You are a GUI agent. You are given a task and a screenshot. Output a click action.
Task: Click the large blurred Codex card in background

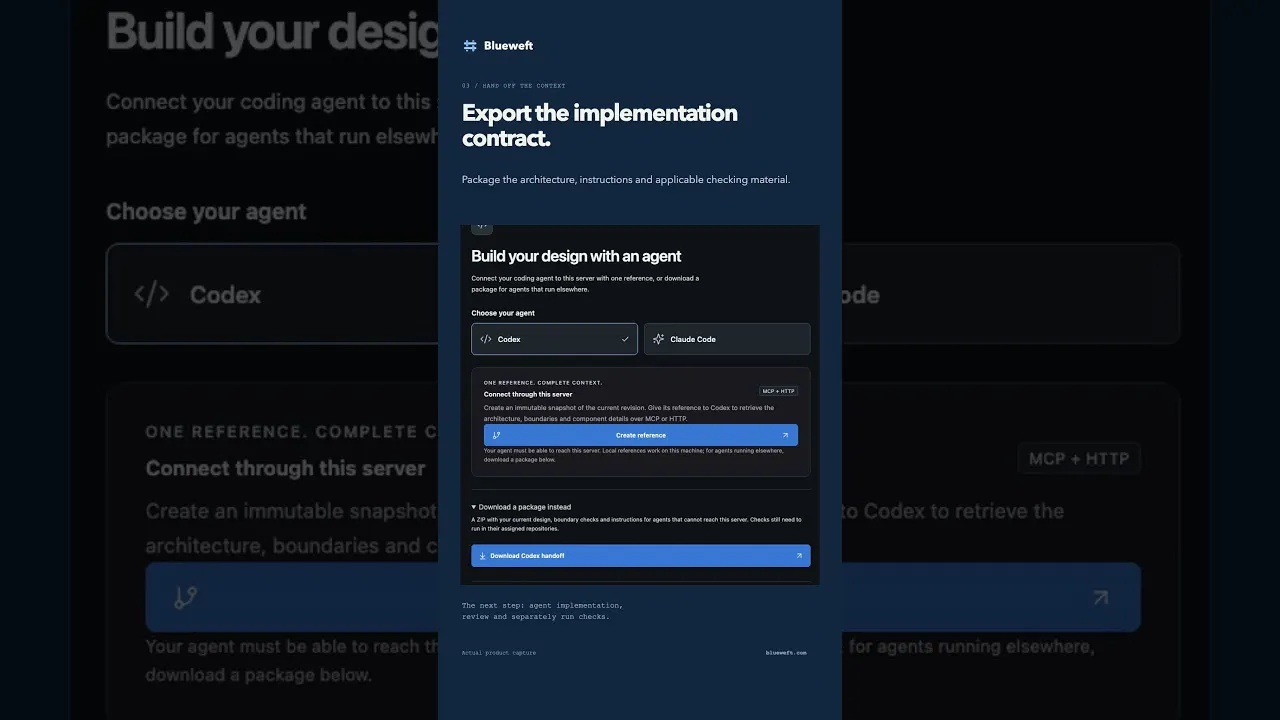272,294
